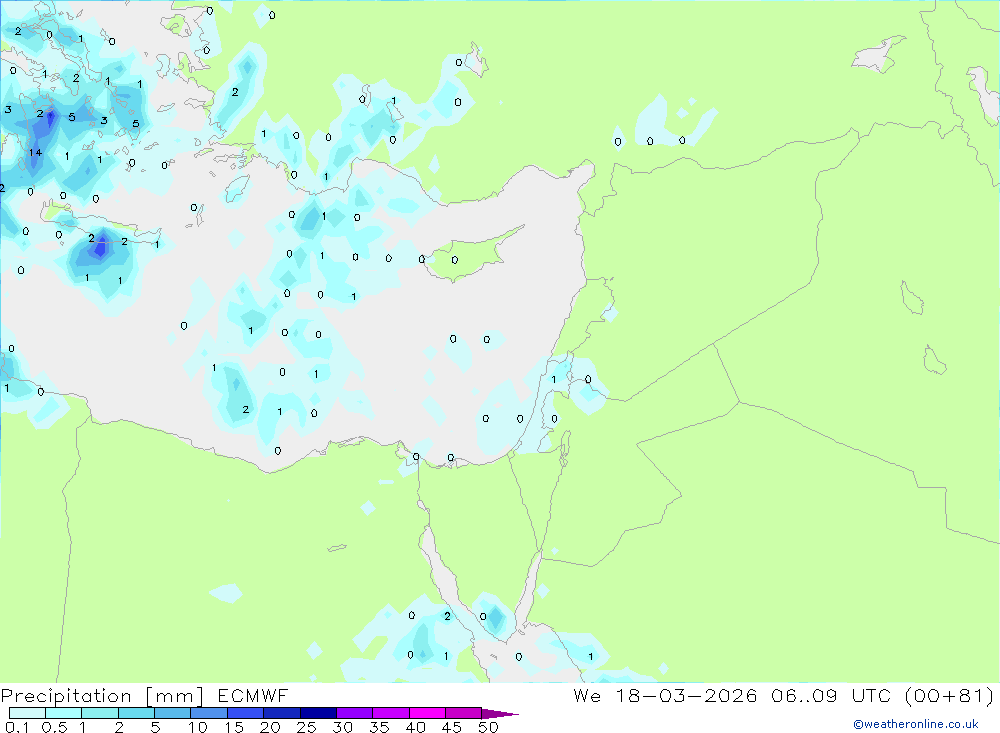Select the 45–50 mm legend swatch
The image size is (1000, 733).
click(463, 713)
